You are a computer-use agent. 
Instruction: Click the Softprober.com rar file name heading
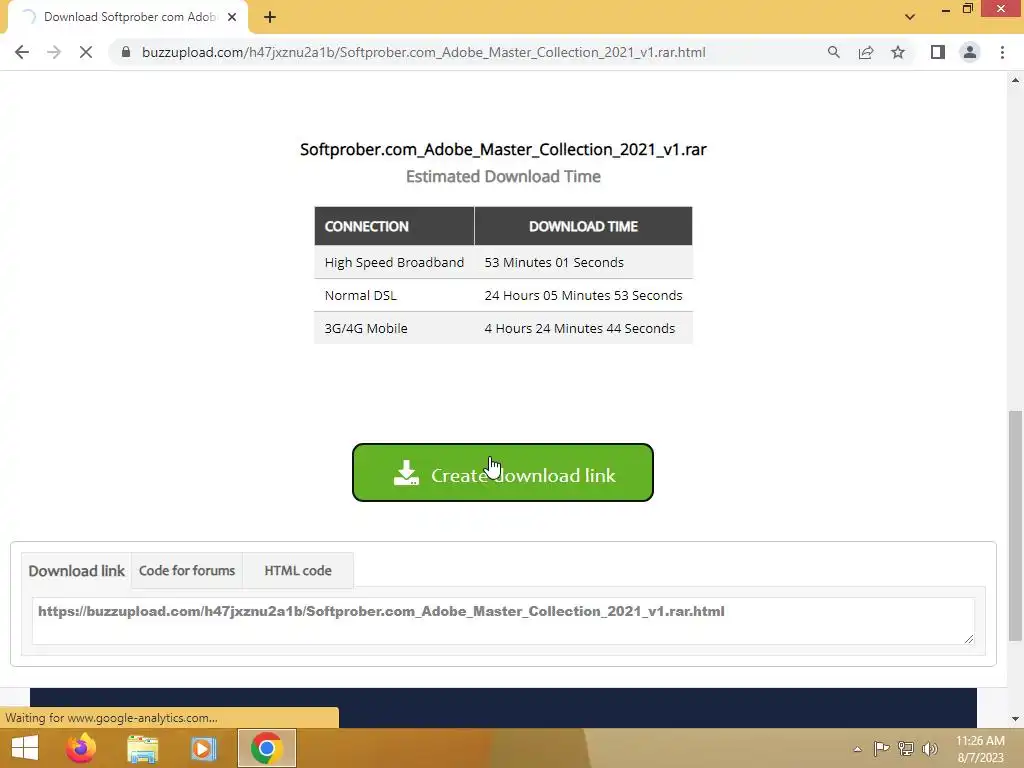click(503, 150)
